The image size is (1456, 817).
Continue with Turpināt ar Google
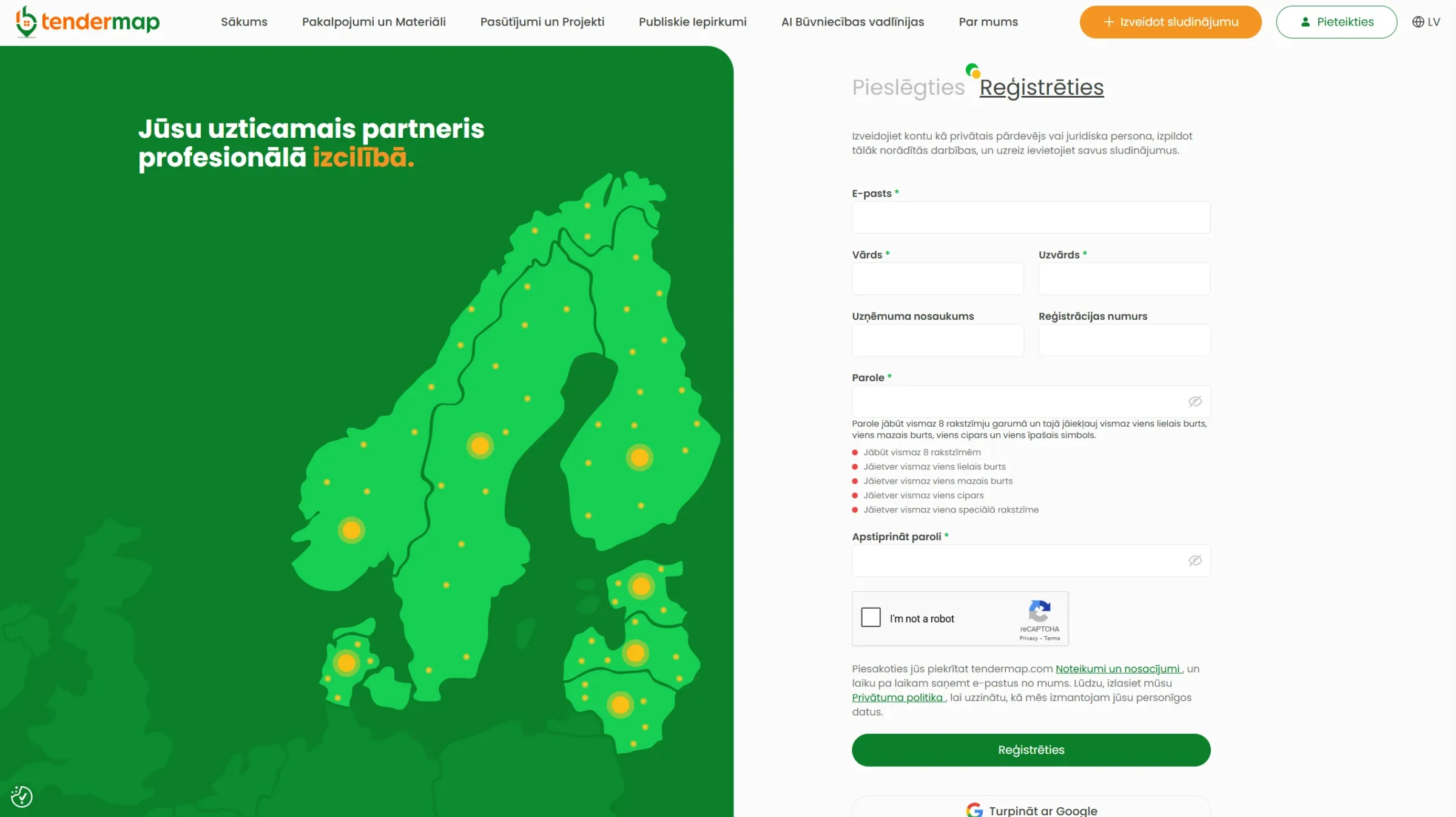click(1031, 807)
